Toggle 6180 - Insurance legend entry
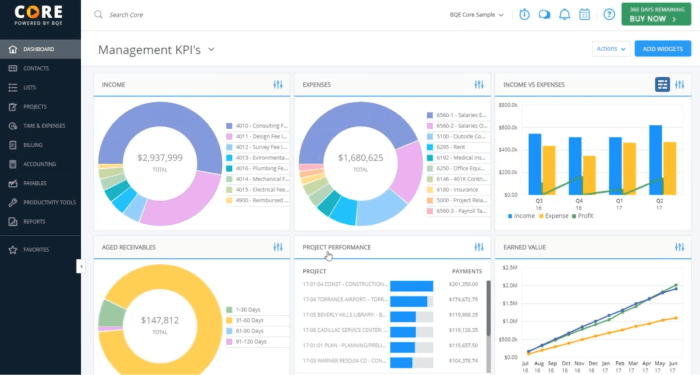The height and width of the screenshot is (375, 700). (452, 190)
